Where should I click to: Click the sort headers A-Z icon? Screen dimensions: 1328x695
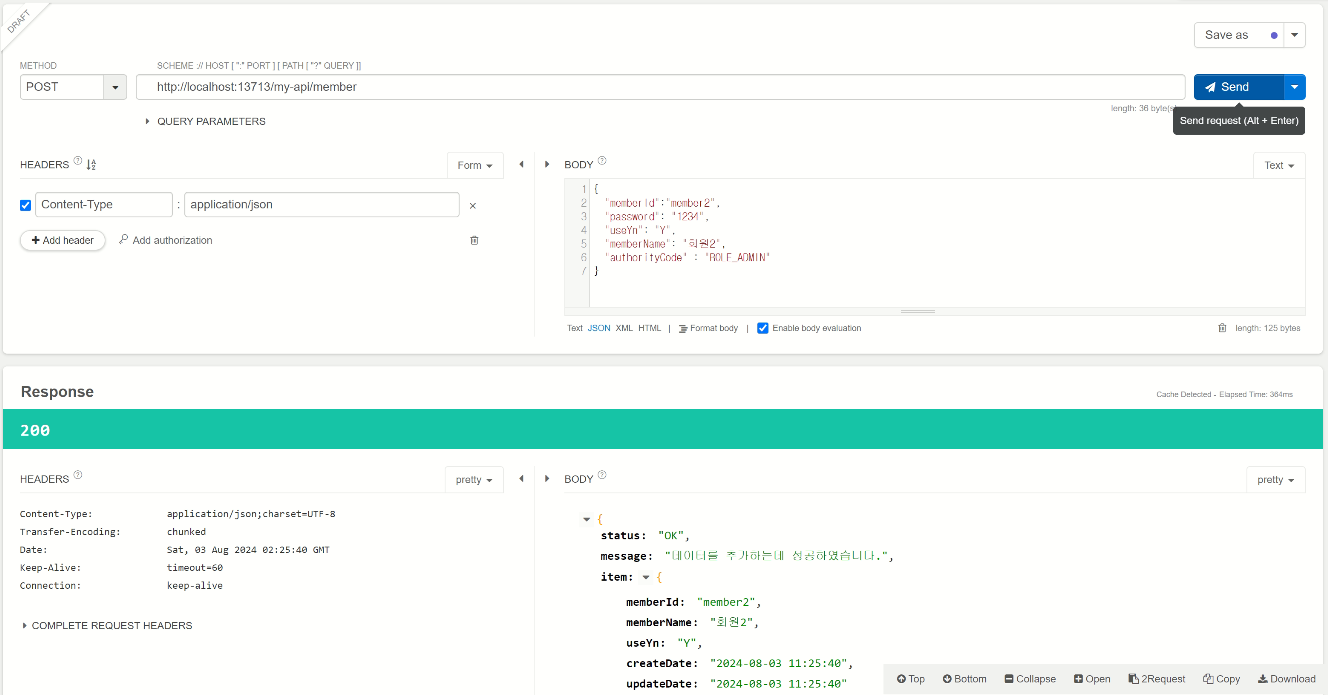pos(92,165)
